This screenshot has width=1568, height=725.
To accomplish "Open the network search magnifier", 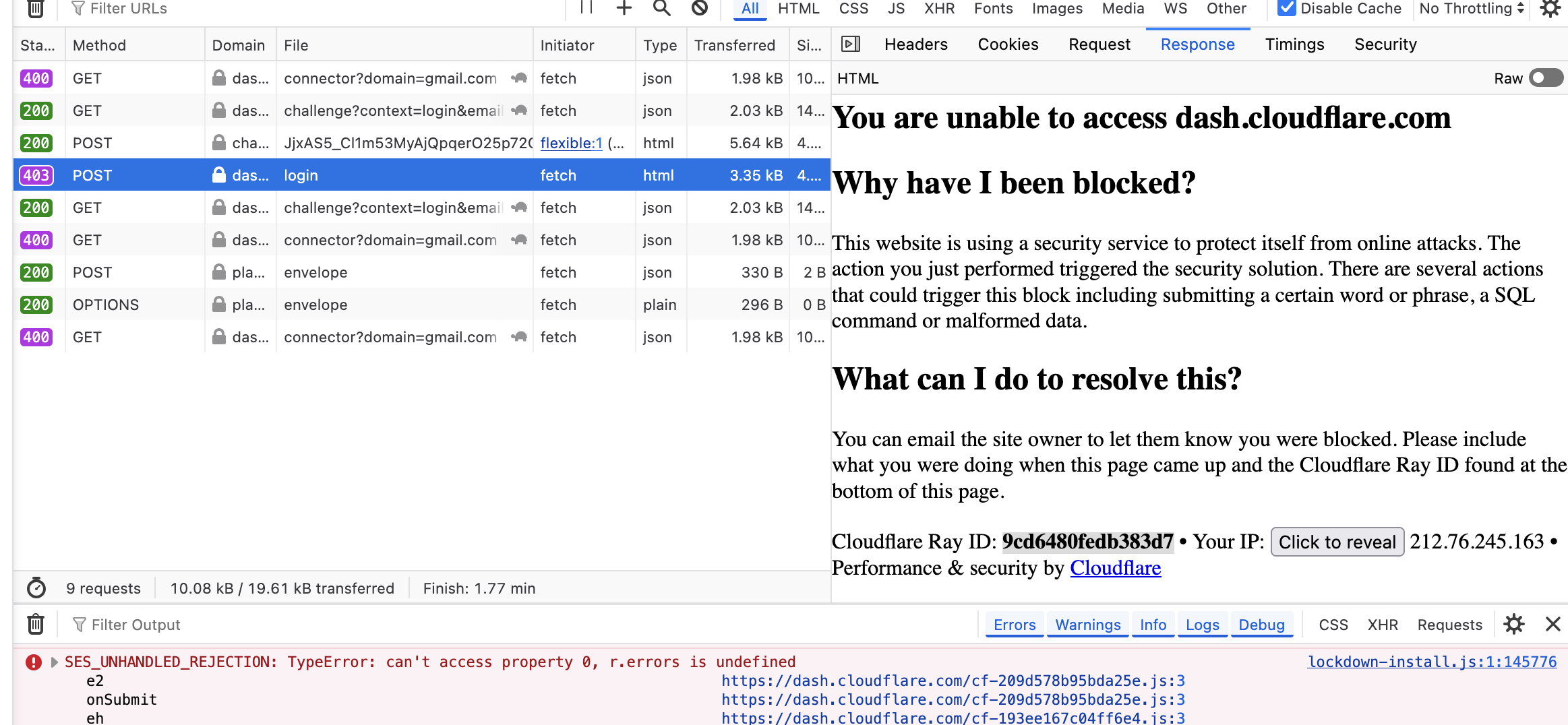I will 662,7.
